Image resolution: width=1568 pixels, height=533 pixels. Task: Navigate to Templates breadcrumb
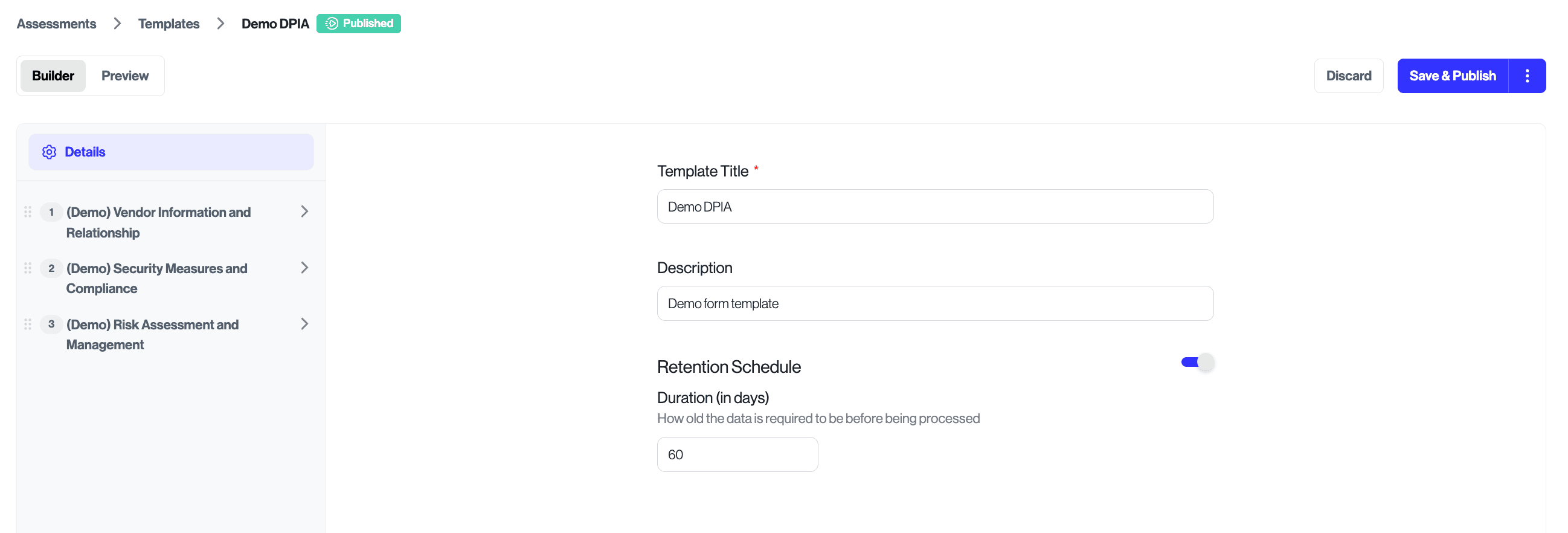point(169,24)
